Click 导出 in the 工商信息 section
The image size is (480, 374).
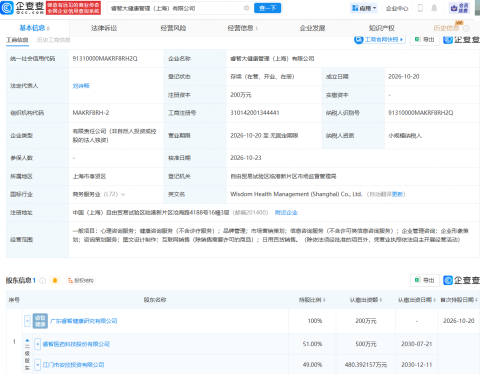(425, 39)
